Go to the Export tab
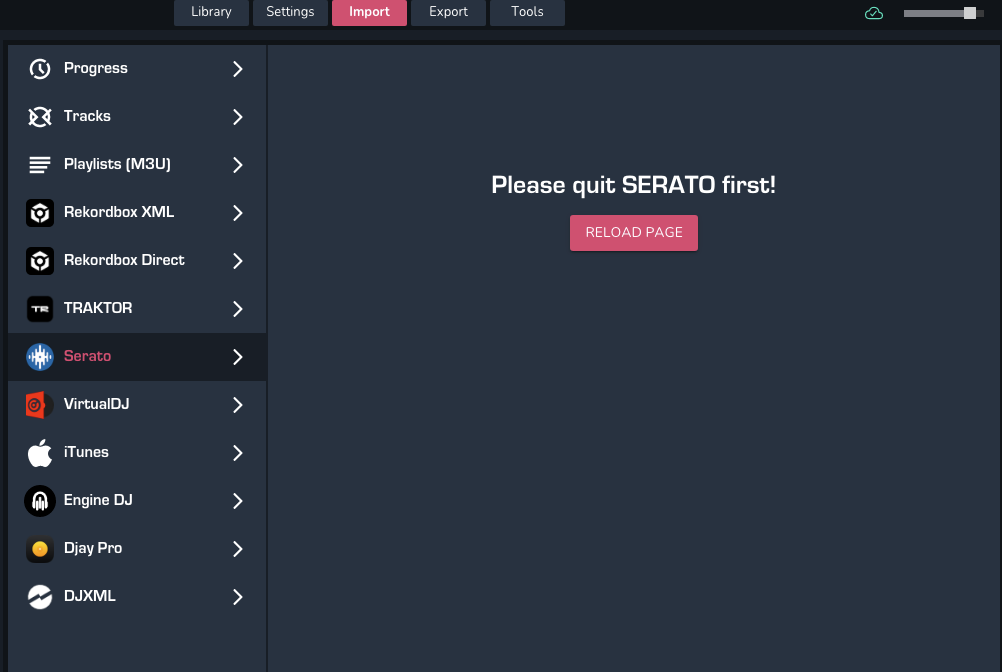 point(448,12)
